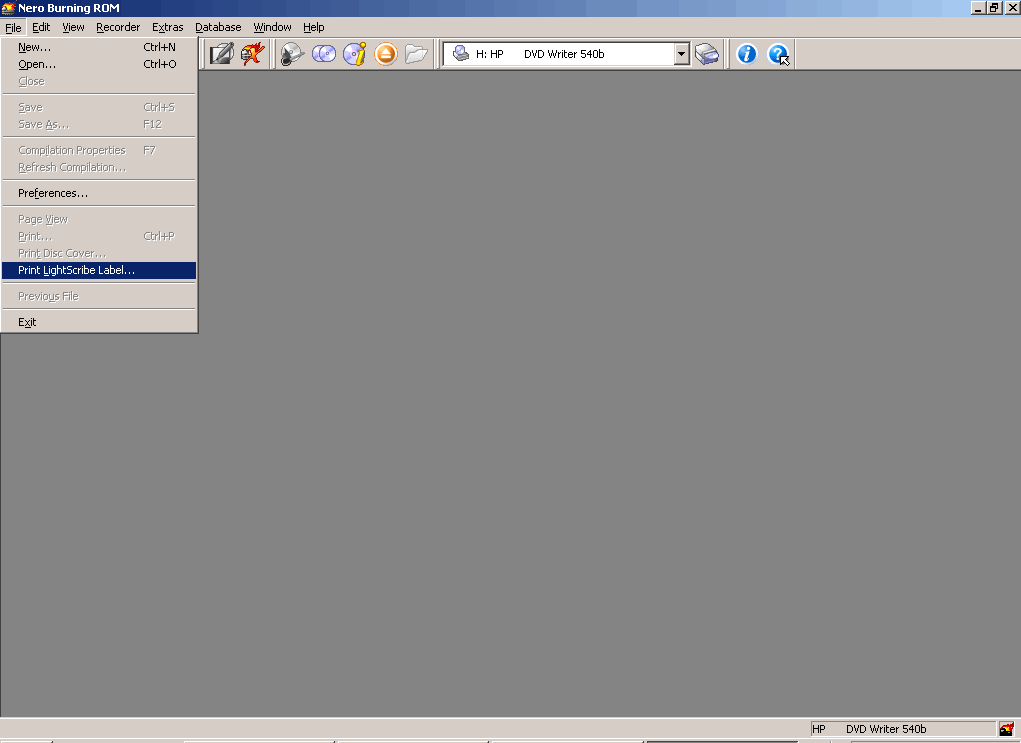This screenshot has height=743, width=1021.
Task: Open the Cover Designer pencil icon
Action: pos(221,54)
